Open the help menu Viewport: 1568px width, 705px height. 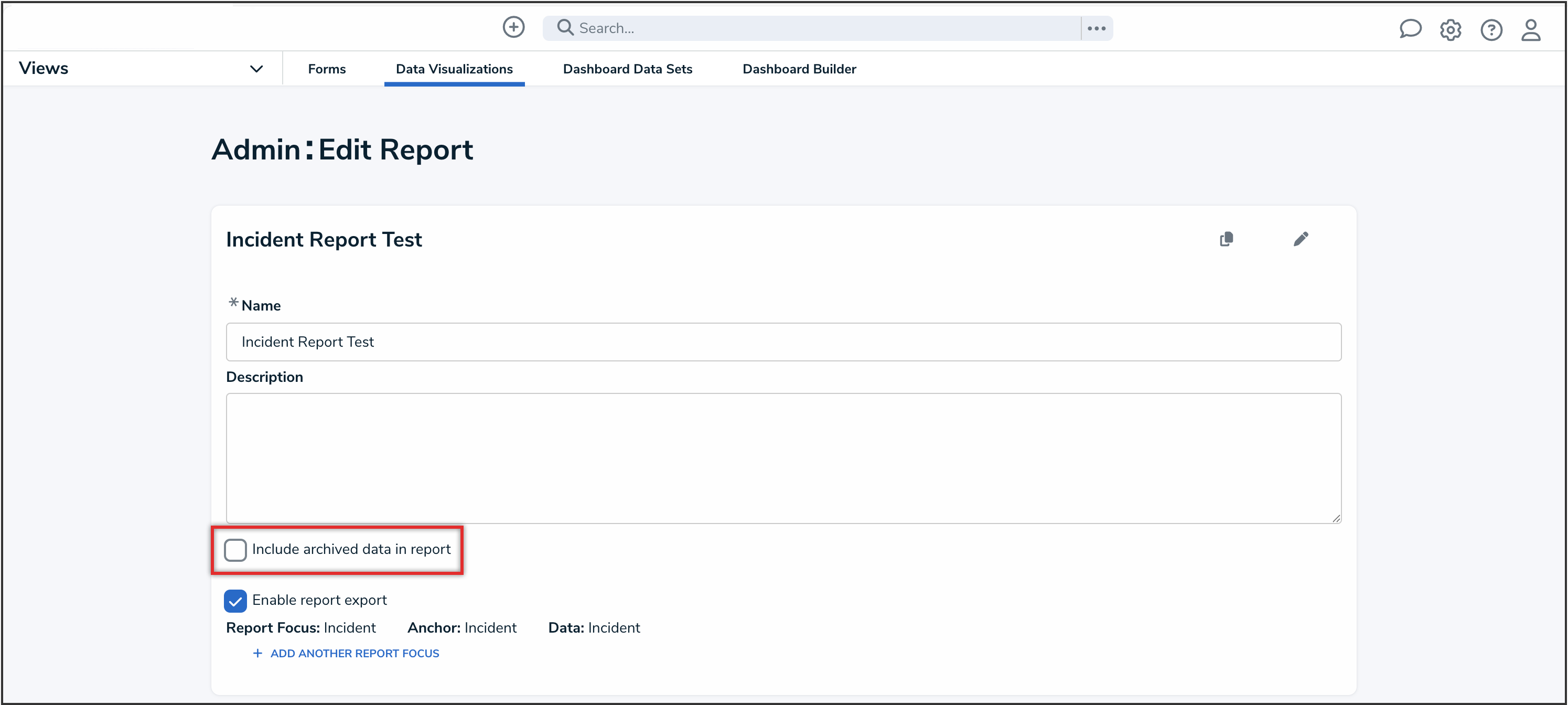tap(1491, 29)
